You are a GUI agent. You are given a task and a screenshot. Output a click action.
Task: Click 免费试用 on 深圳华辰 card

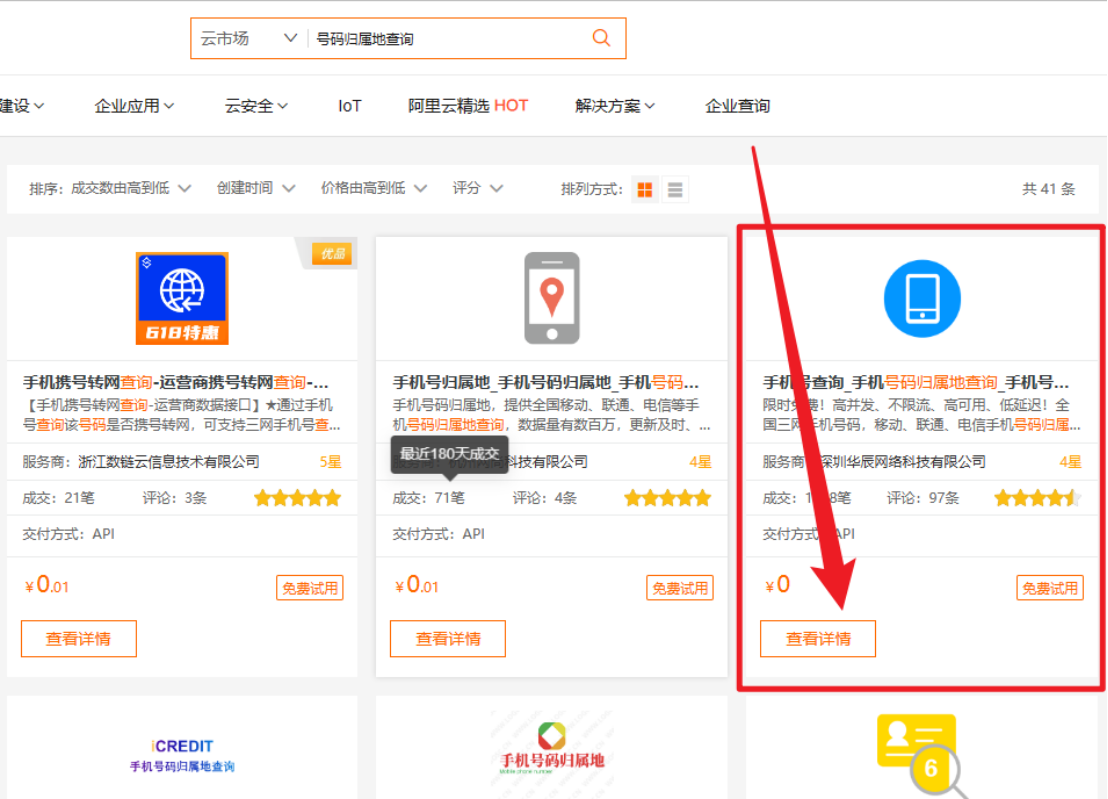pos(1050,588)
